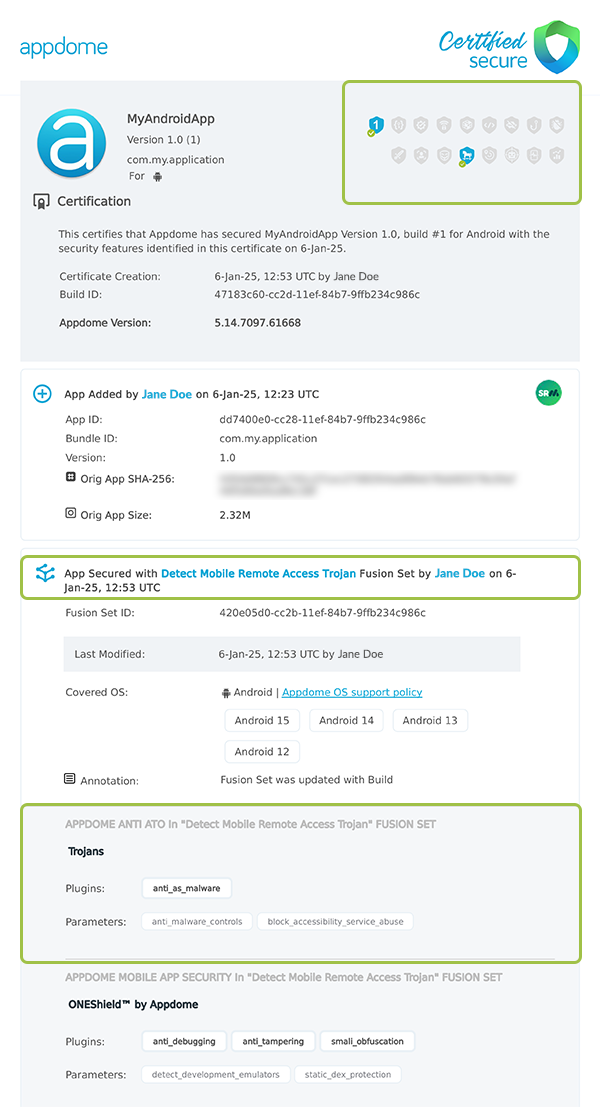The width and height of the screenshot is (600, 1107).
Task: Click the green SRM round badge
Action: (x=548, y=394)
